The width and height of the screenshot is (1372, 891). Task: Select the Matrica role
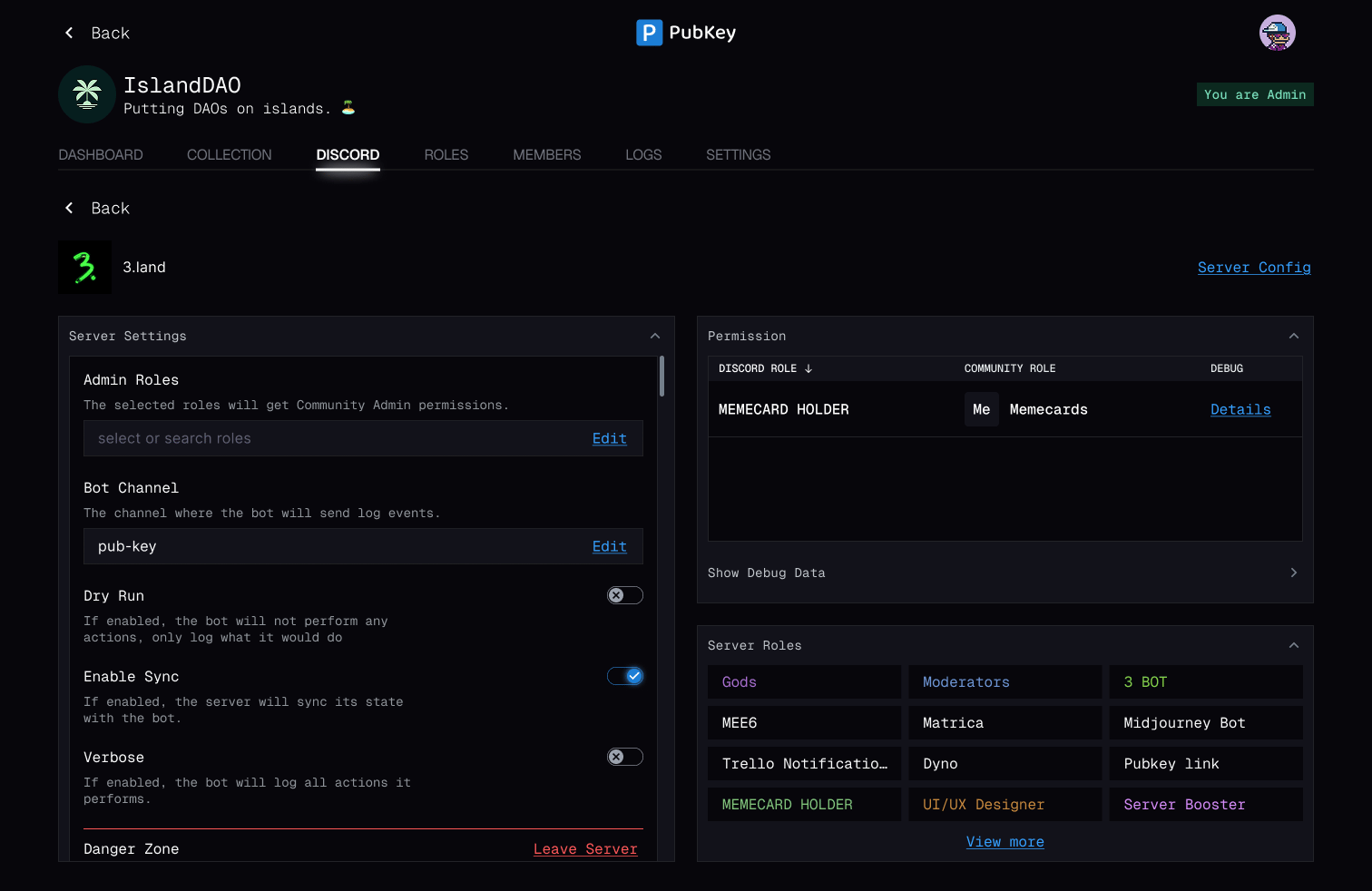coord(1005,723)
